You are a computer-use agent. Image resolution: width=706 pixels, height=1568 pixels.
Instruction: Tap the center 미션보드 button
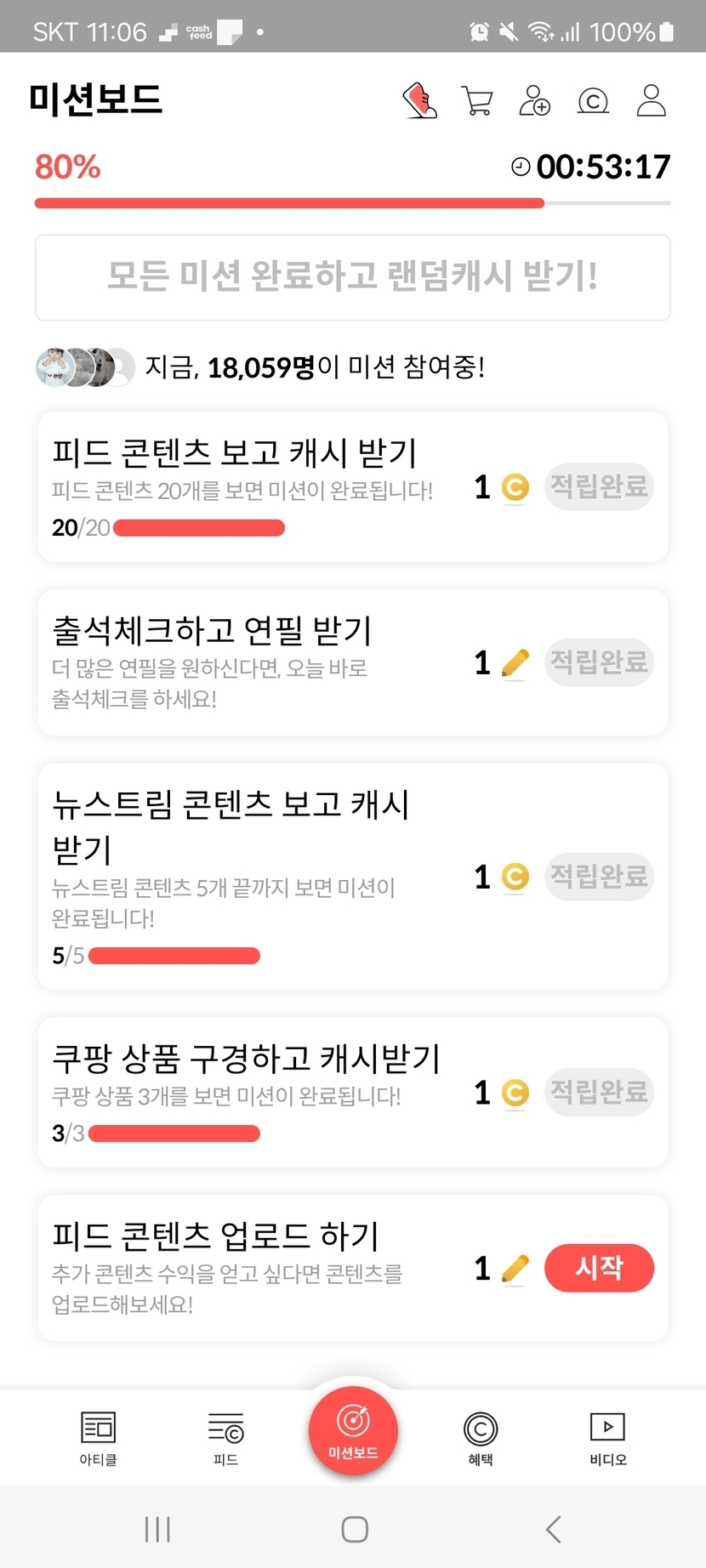coord(353,1430)
